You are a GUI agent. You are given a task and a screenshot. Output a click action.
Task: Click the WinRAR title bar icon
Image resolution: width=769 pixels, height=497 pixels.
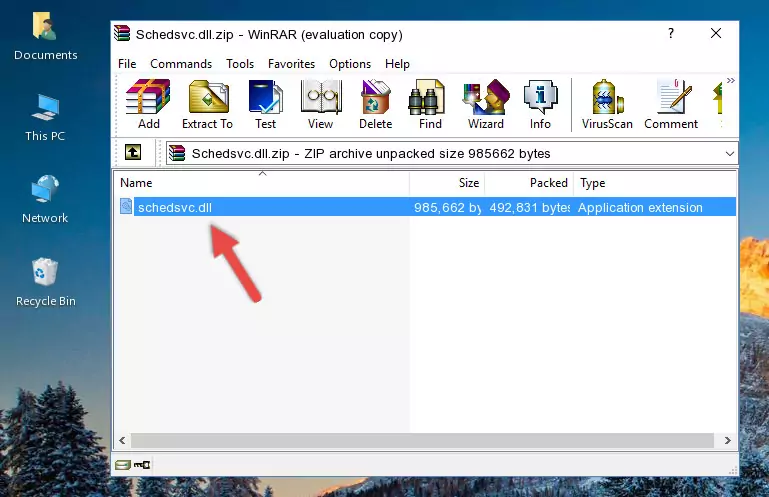pyautogui.click(x=122, y=34)
